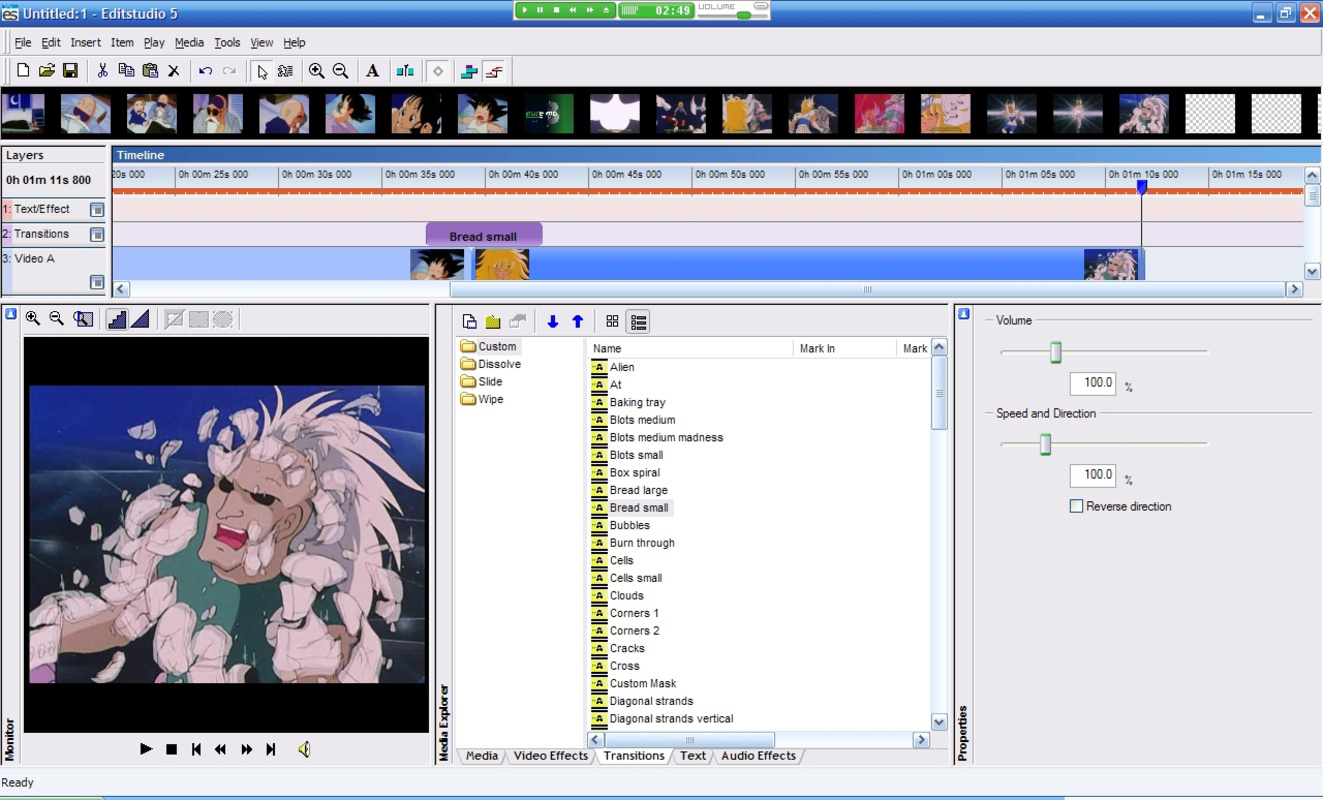Open the Insert menu
The width and height of the screenshot is (1323, 800).
pyautogui.click(x=85, y=43)
